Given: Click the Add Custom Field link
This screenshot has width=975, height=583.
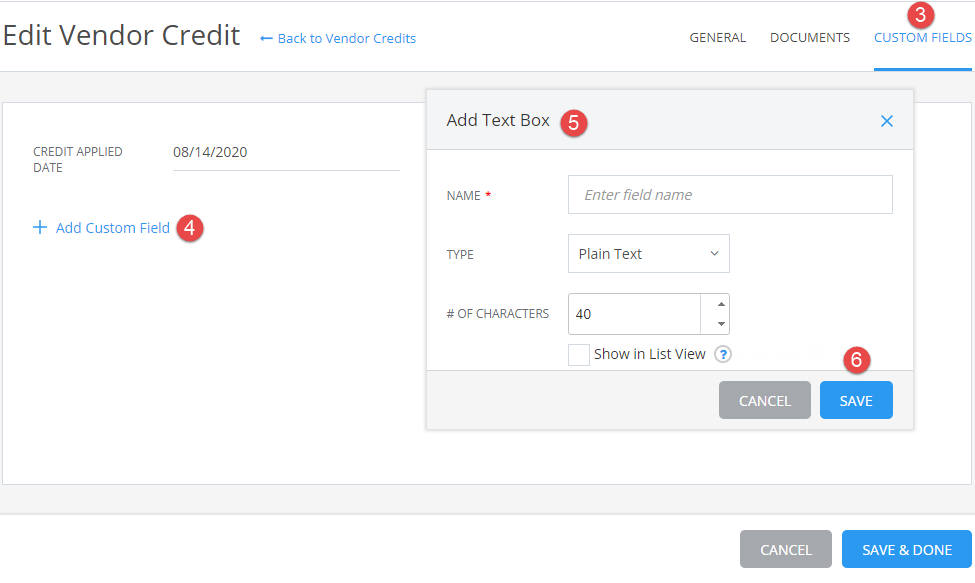Looking at the screenshot, I should point(113,228).
